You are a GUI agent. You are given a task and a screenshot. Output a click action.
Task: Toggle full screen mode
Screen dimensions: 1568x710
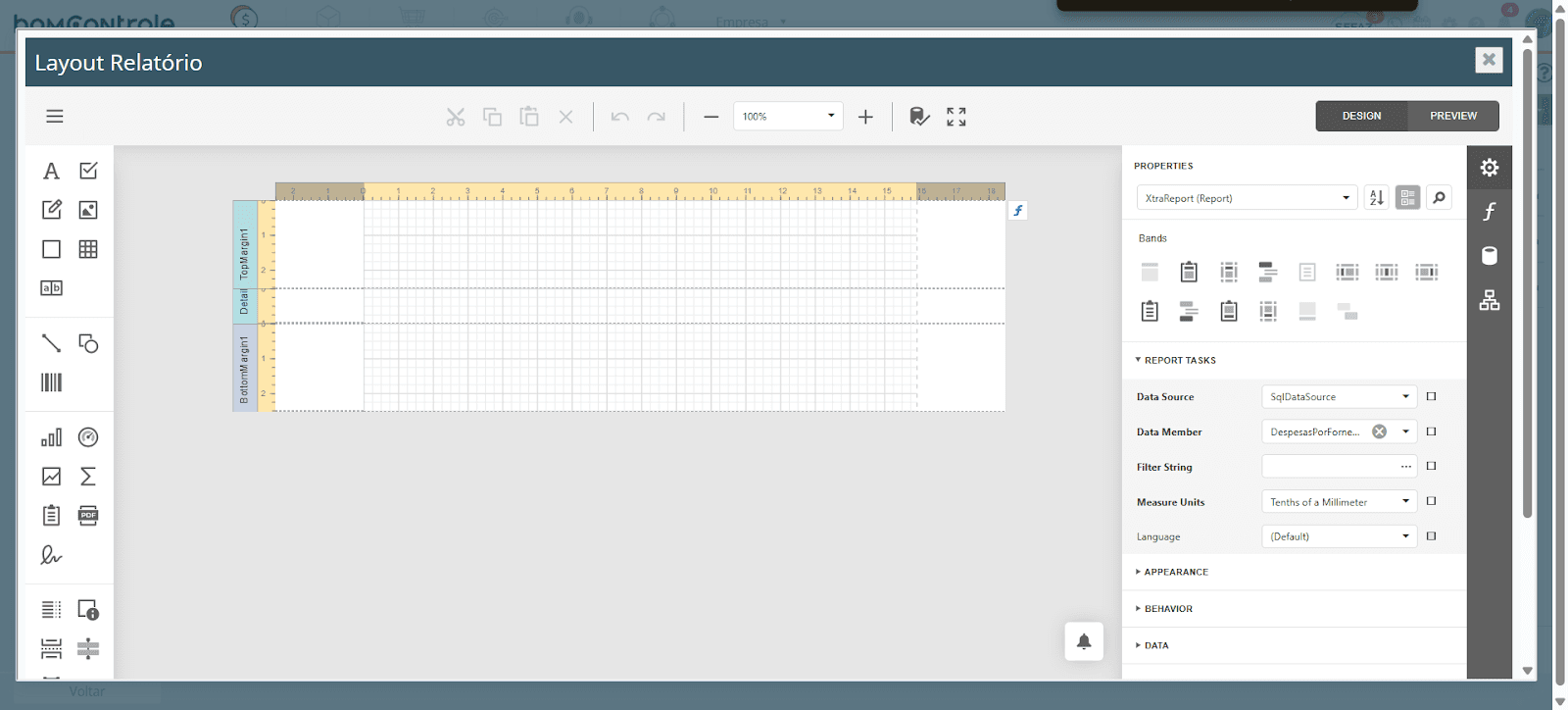[x=956, y=117]
